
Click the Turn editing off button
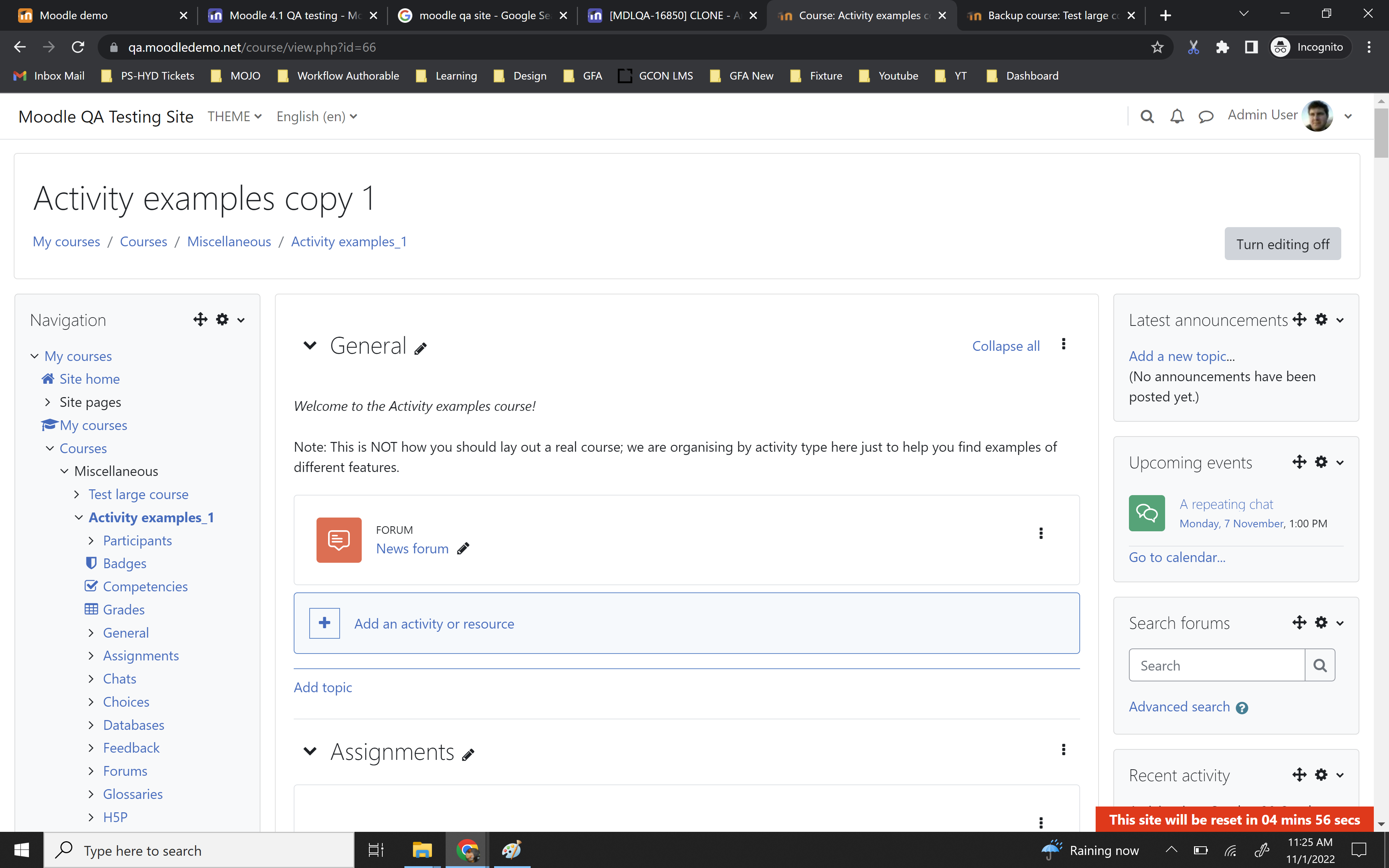[1282, 244]
